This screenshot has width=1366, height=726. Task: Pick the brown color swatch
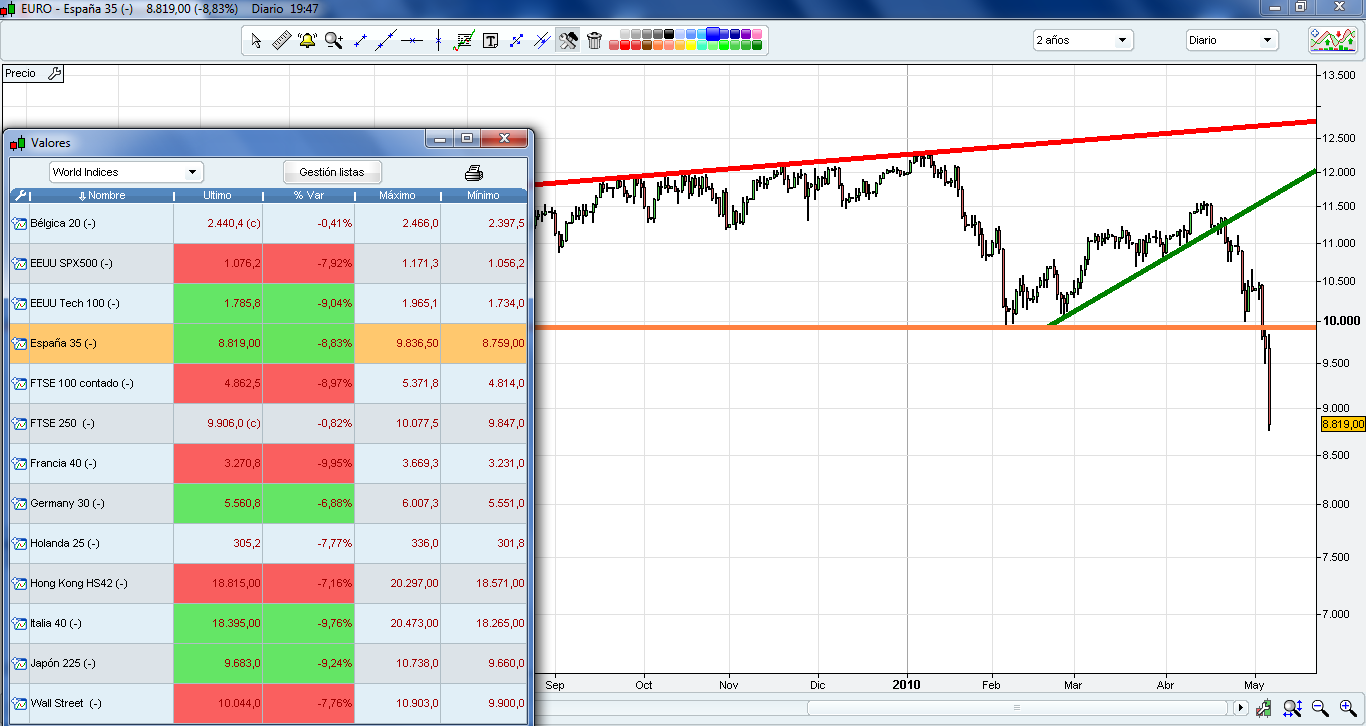(647, 45)
